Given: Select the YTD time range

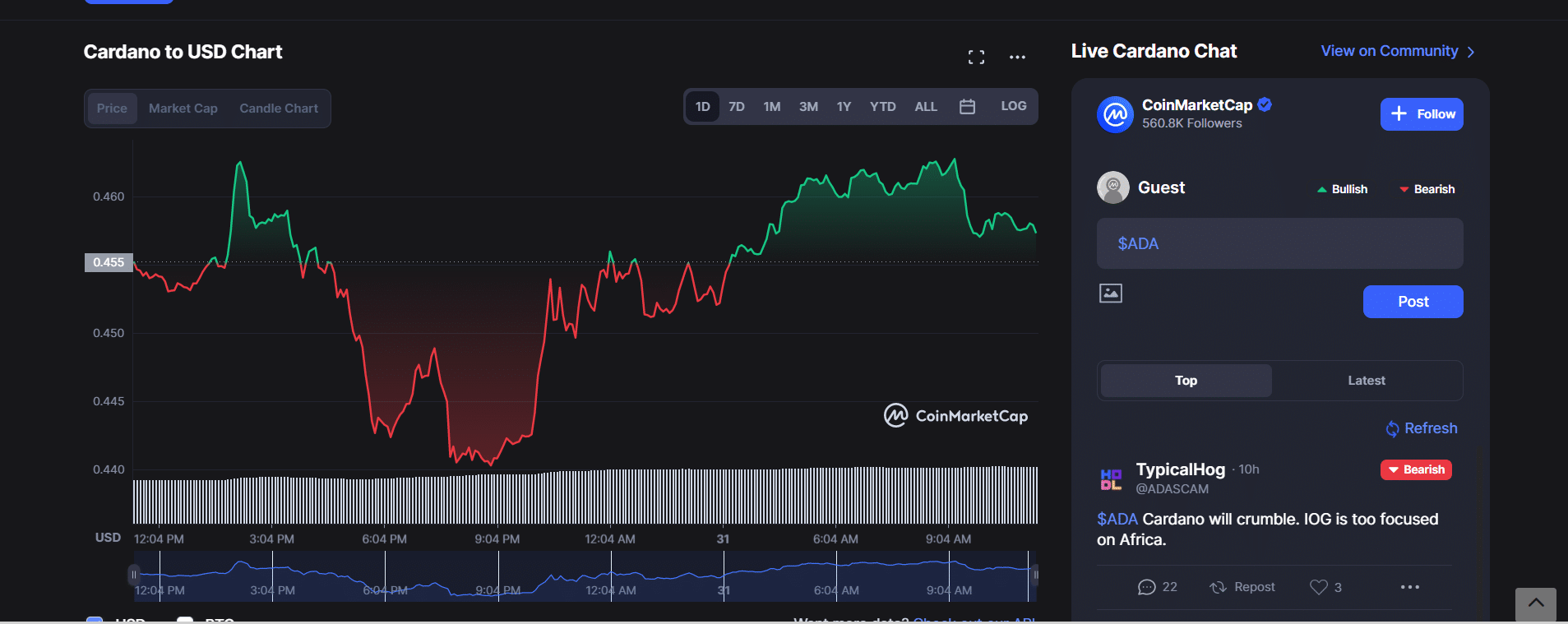Looking at the screenshot, I should tap(883, 107).
